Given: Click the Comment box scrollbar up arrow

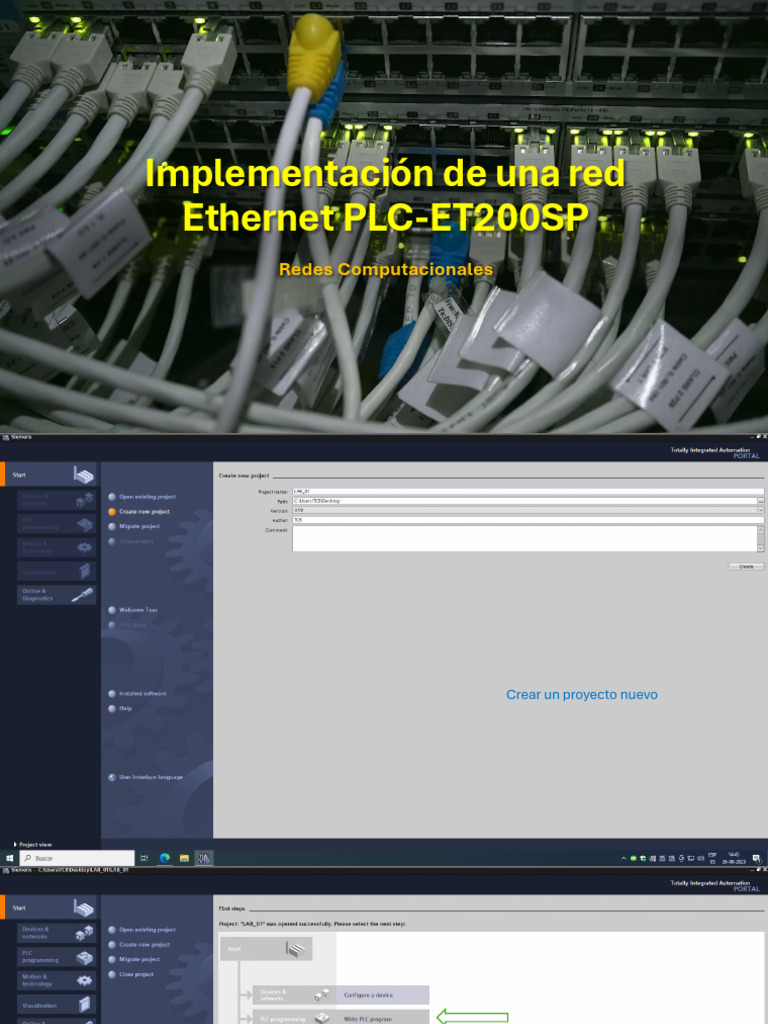Looking at the screenshot, I should 760,530.
